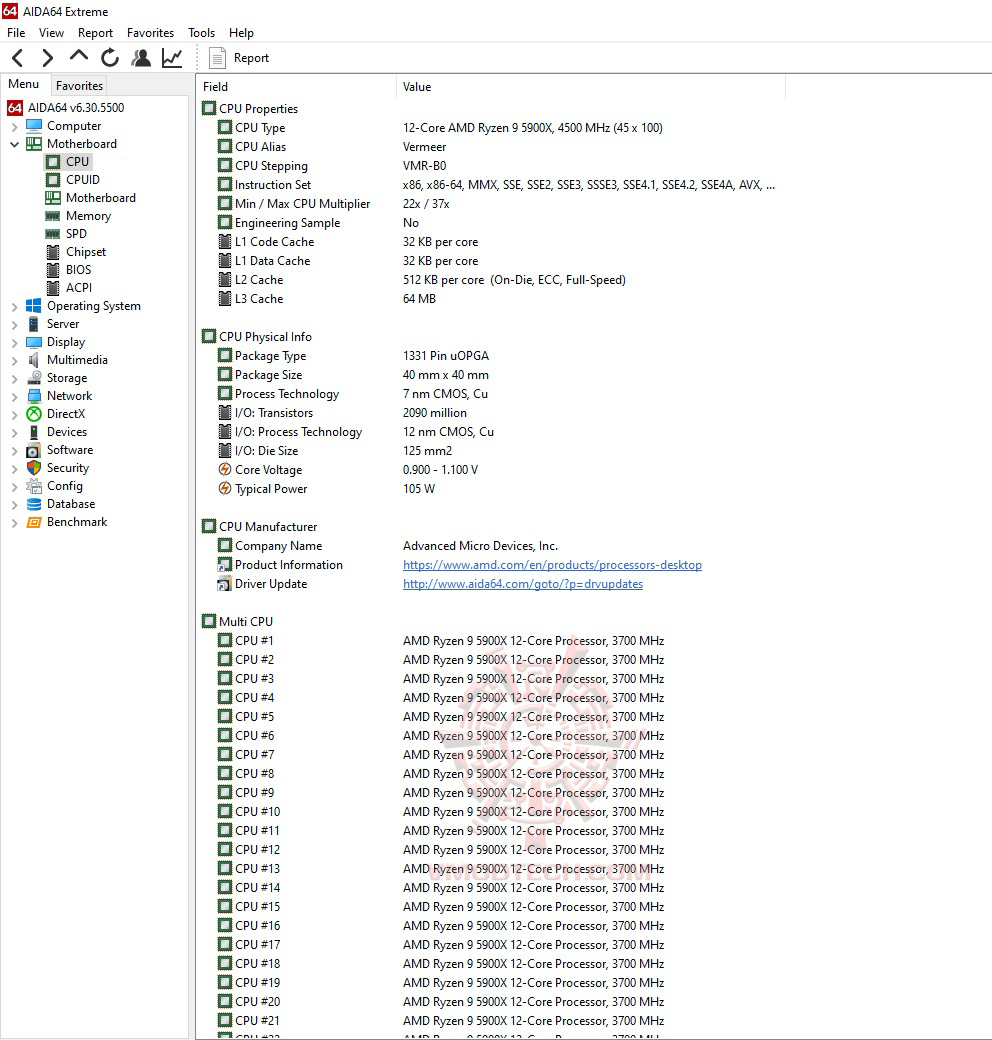The height and width of the screenshot is (1040, 992).
Task: Select the Software icon in tree
Action: click(x=34, y=450)
